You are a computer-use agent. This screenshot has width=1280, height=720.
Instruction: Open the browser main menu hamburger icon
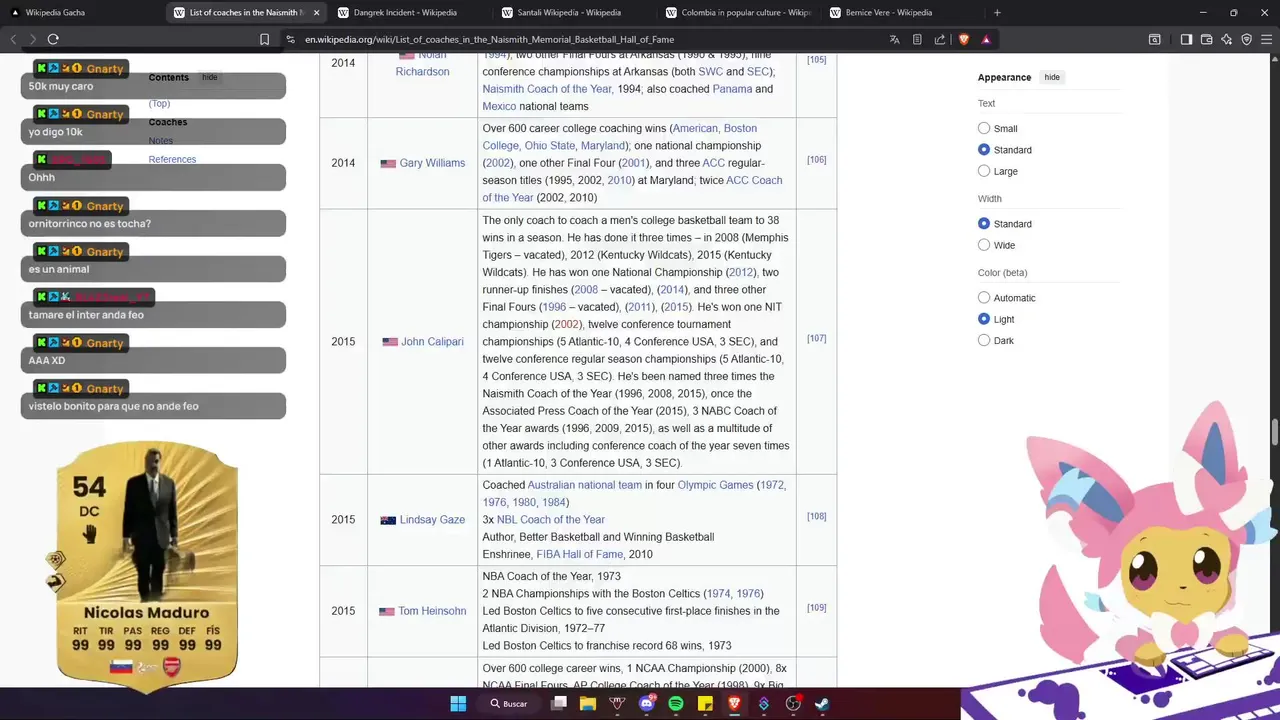point(1266,39)
